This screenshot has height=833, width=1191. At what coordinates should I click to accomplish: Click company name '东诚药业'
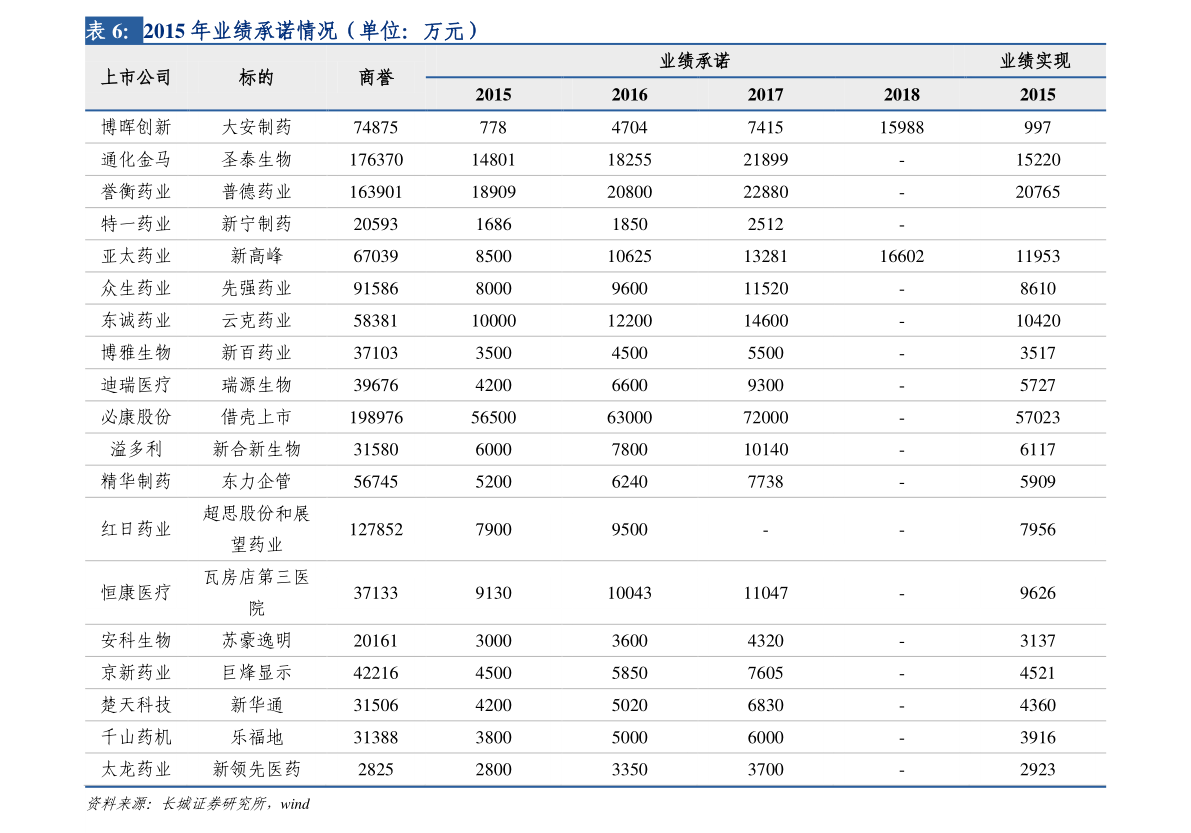pos(136,320)
